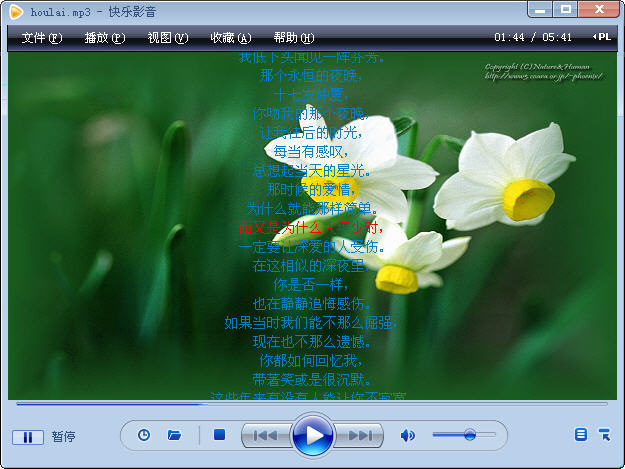The image size is (625, 469).
Task: Open the 视图(V) menu
Action: [x=168, y=38]
